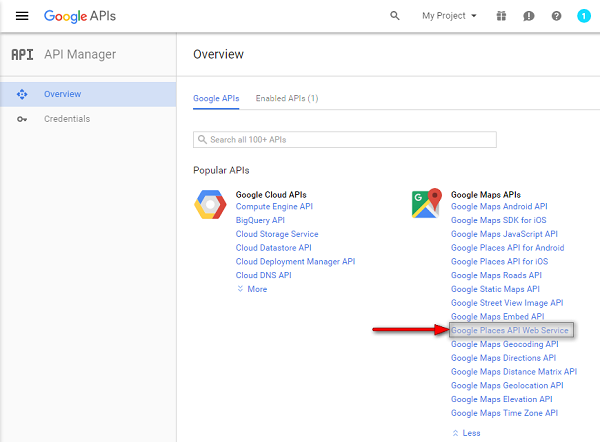Click the Credentials key icon
600x442 pixels.
22,119
